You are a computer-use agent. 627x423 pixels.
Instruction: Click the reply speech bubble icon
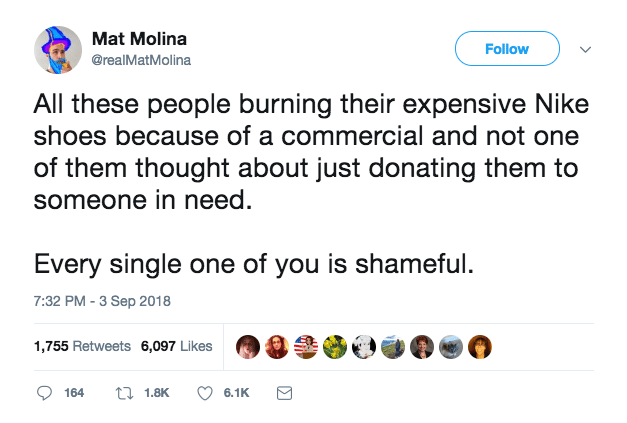pyautogui.click(x=45, y=393)
